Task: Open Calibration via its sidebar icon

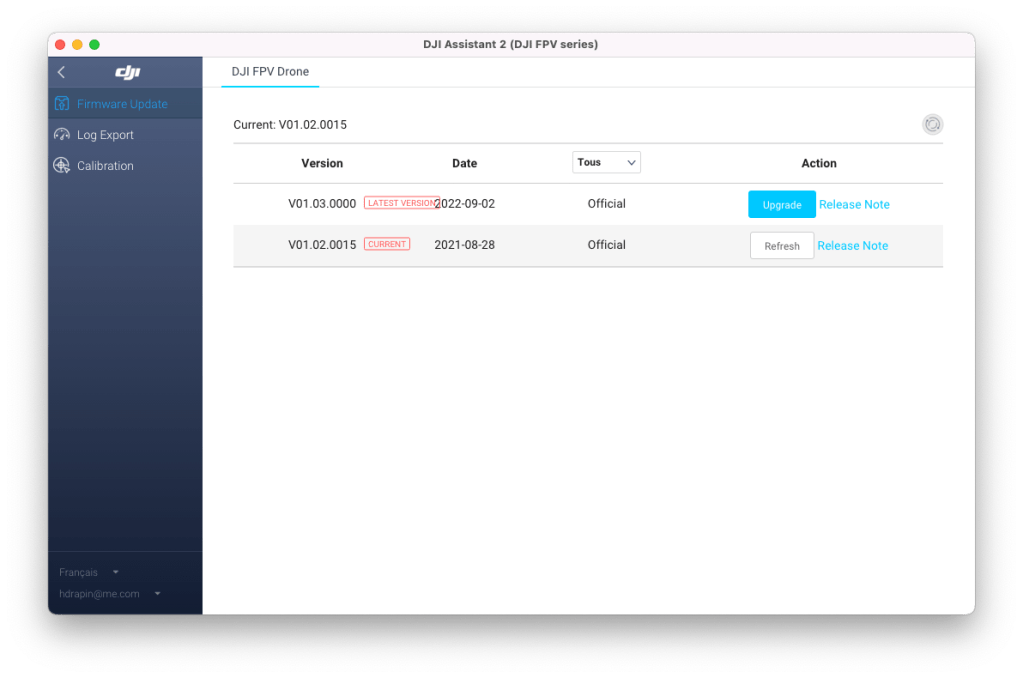Action: pos(62,166)
